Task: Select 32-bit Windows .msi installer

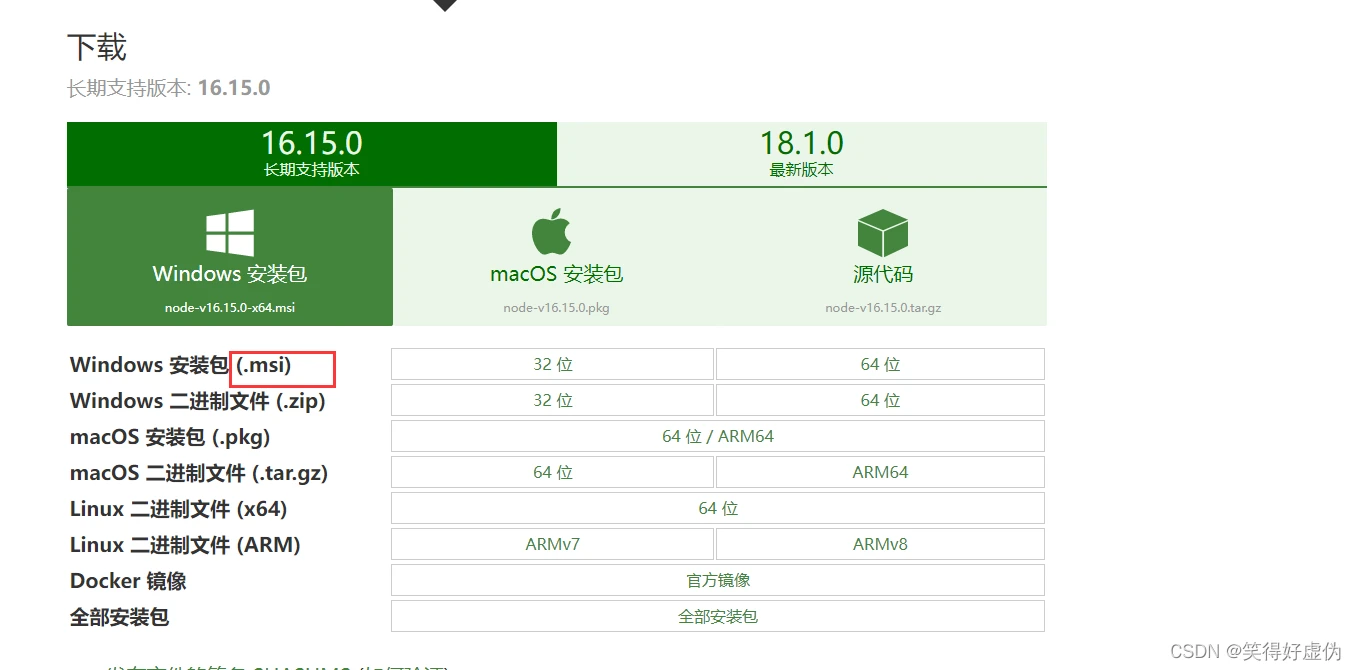Action: [x=552, y=364]
